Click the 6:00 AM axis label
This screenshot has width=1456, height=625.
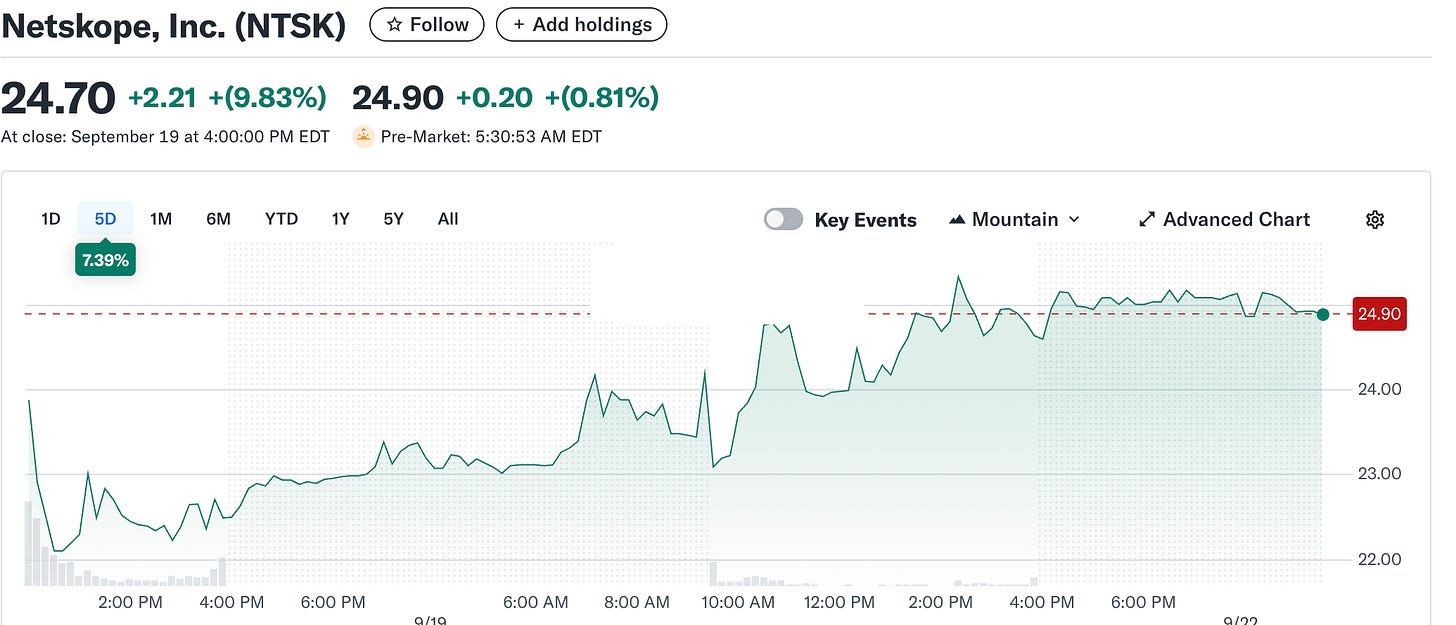[536, 602]
